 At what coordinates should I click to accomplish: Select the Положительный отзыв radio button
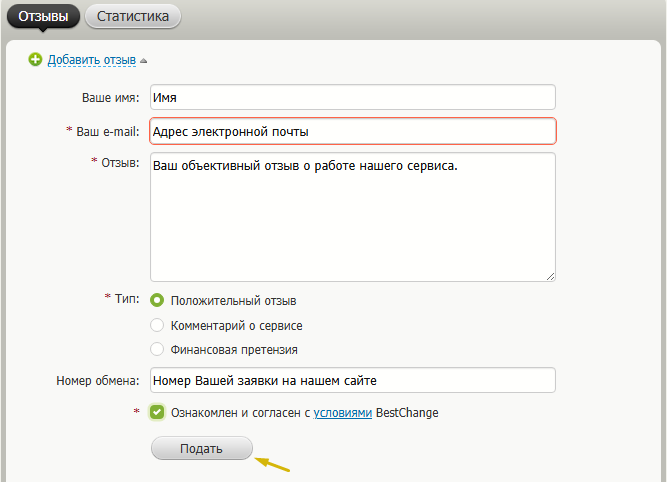(157, 300)
